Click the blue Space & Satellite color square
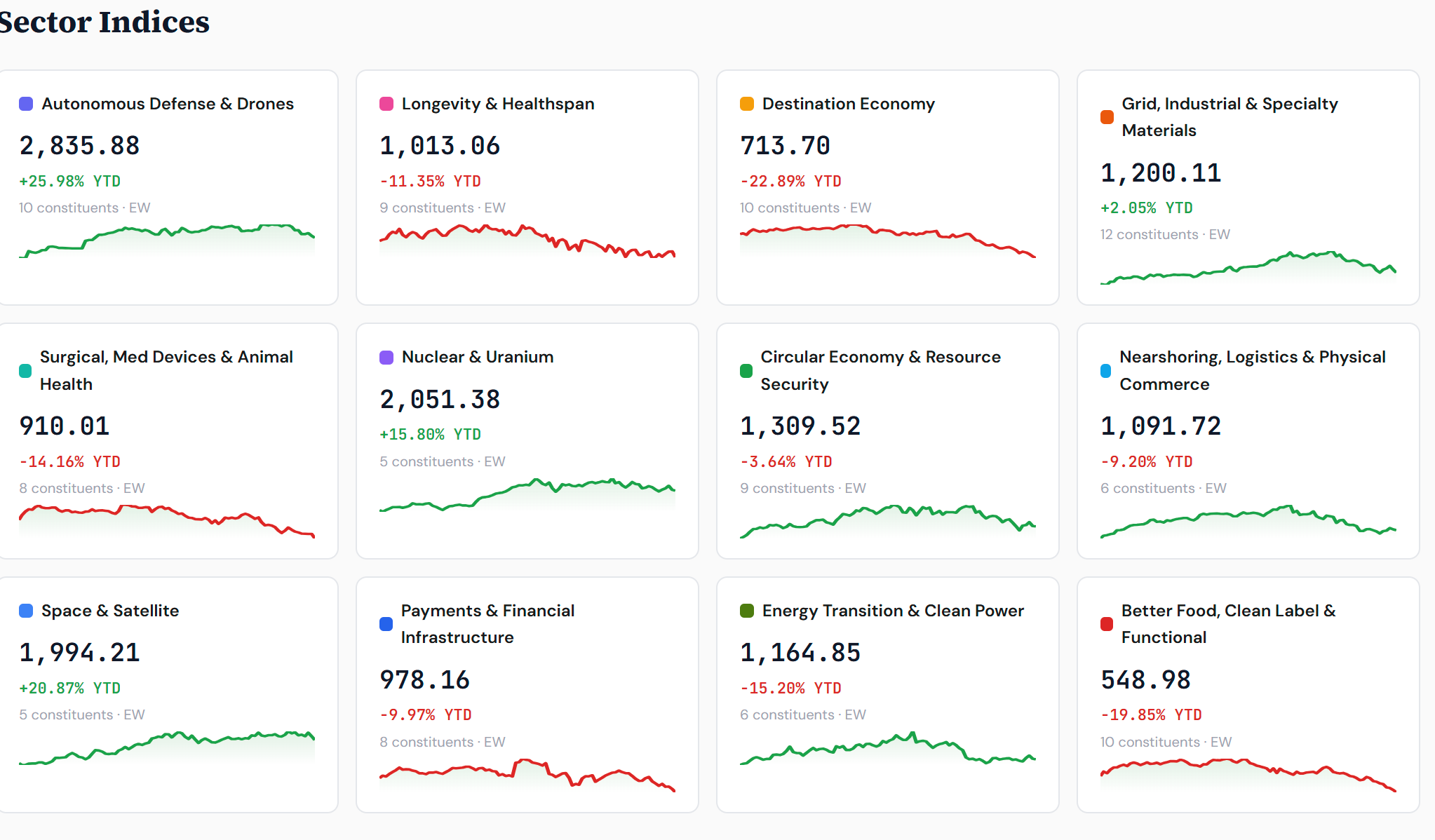1435x840 pixels. (26, 611)
